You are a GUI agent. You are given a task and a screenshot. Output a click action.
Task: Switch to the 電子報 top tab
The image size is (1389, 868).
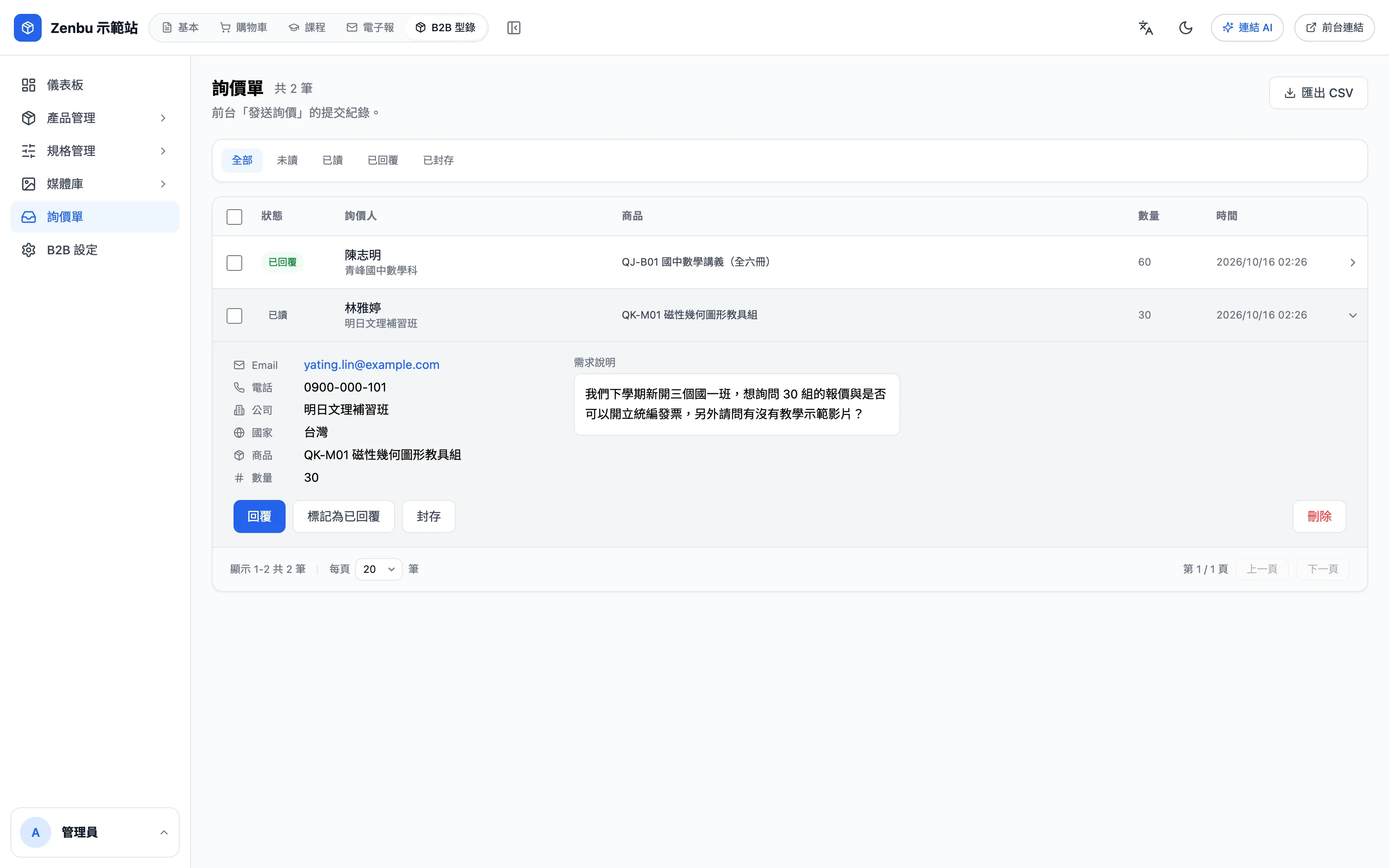coord(370,27)
